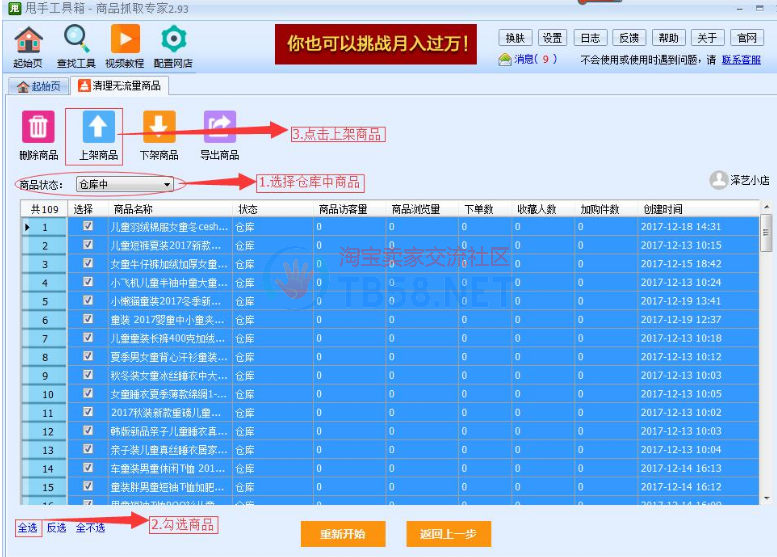777x557 pixels.
Task: Open the 起始页 home icon
Action: click(x=28, y=41)
